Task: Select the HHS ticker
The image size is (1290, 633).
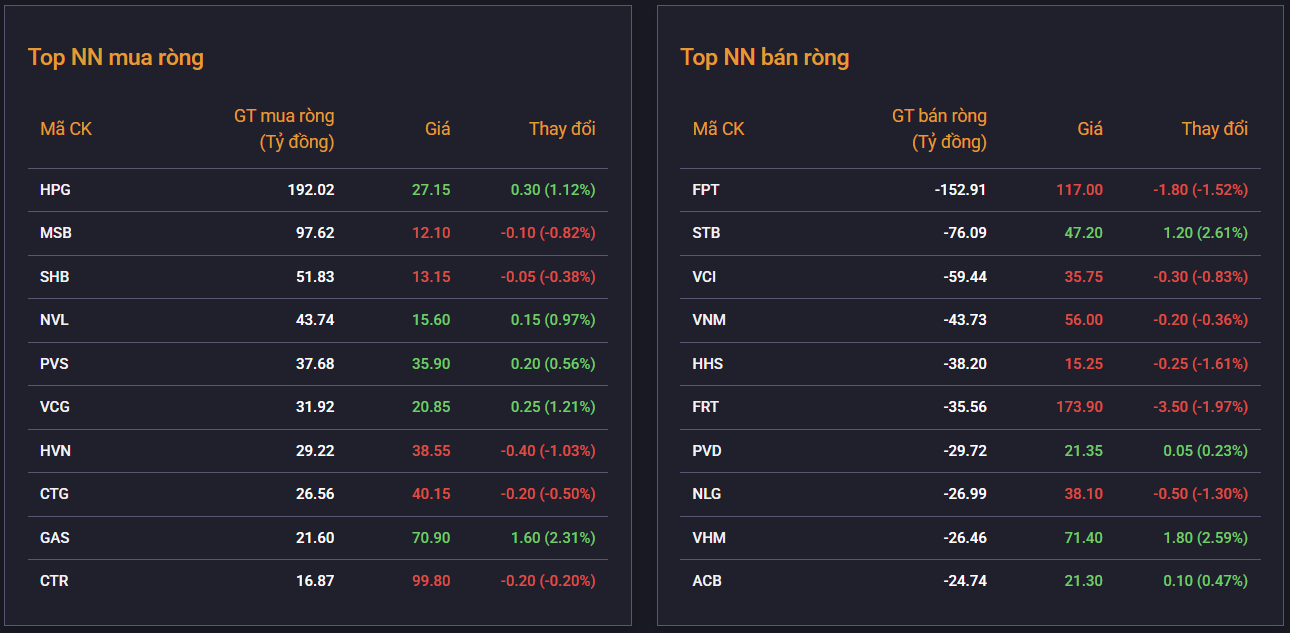Action: pos(708,364)
